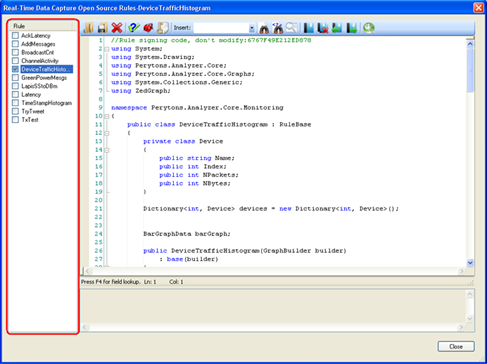Collapse using-block fold marker at line 2

(107, 49)
